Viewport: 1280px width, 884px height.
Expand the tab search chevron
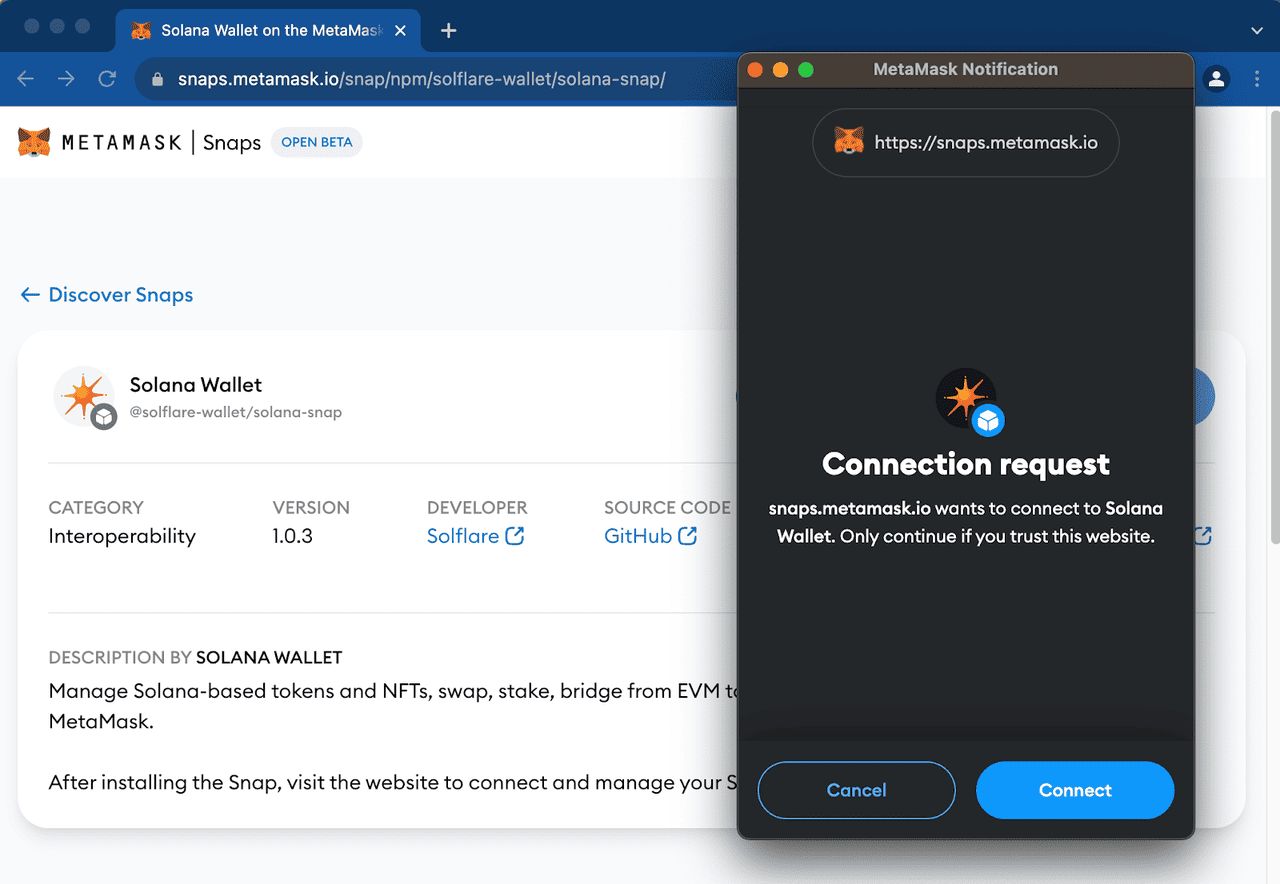tap(1257, 31)
